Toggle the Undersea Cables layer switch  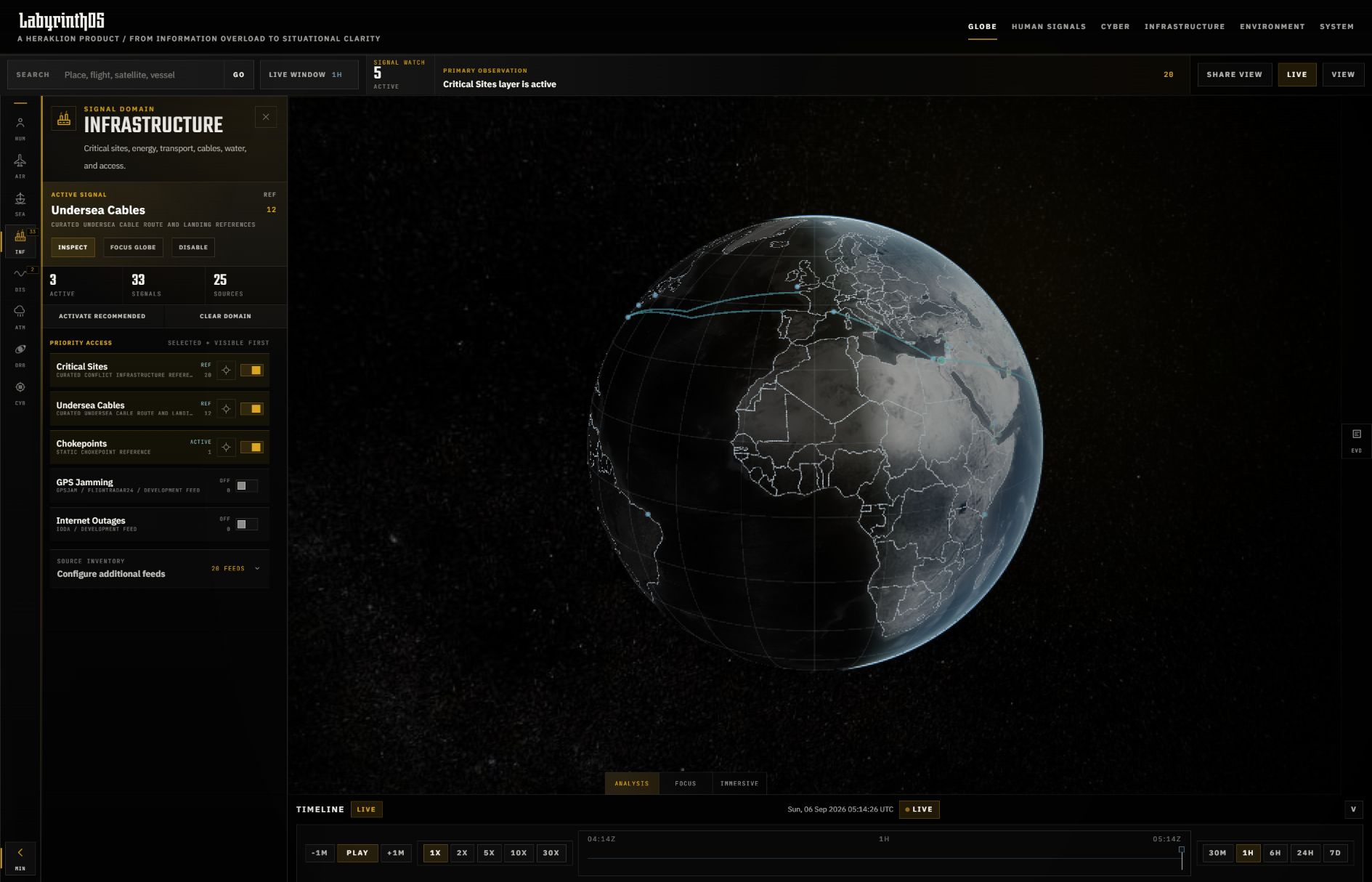click(x=252, y=409)
